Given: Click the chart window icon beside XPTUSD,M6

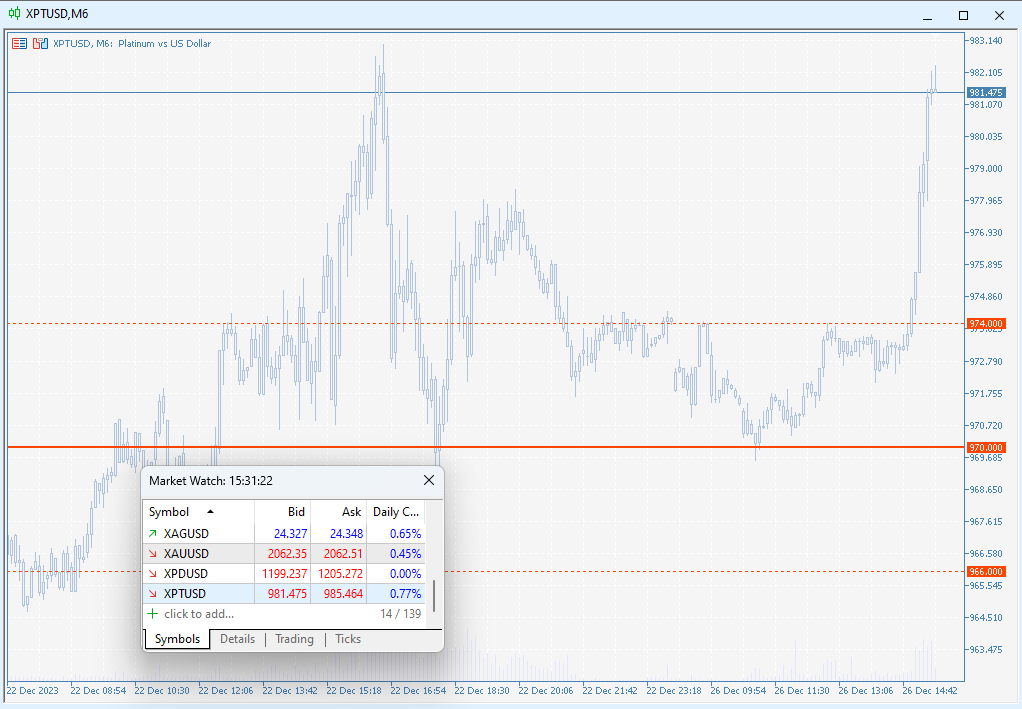Looking at the screenshot, I should (14, 14).
